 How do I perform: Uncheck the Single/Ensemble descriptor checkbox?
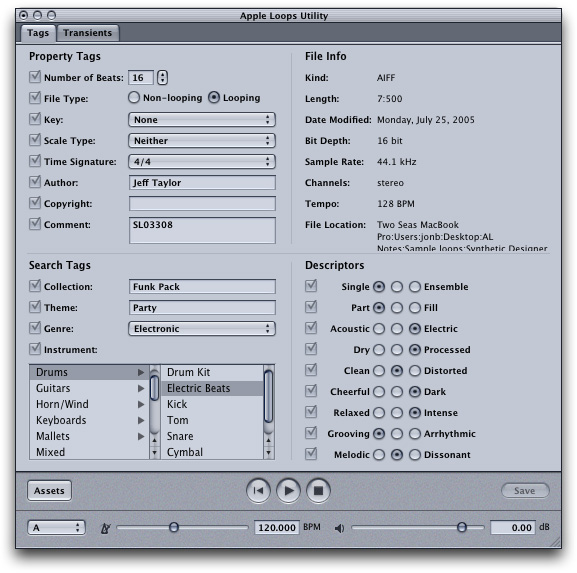tap(311, 286)
